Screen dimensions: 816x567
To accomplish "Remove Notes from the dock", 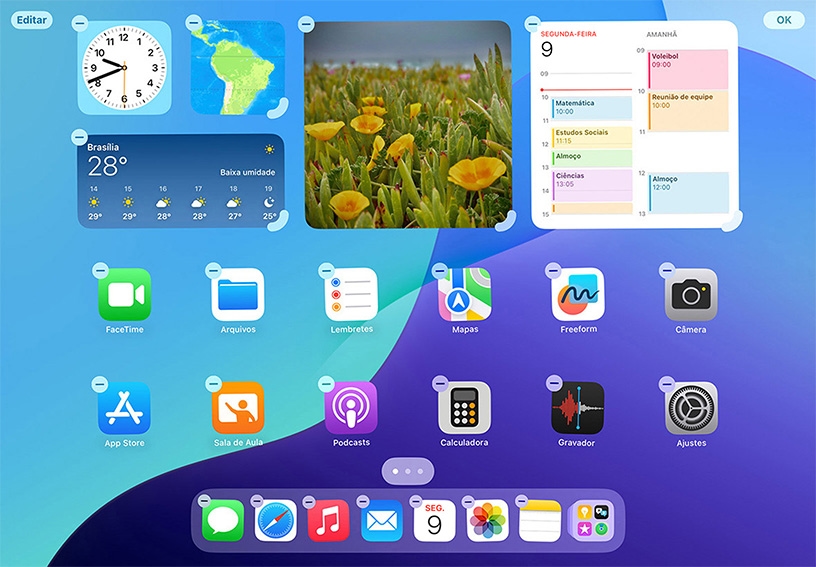I will pyautogui.click(x=521, y=501).
